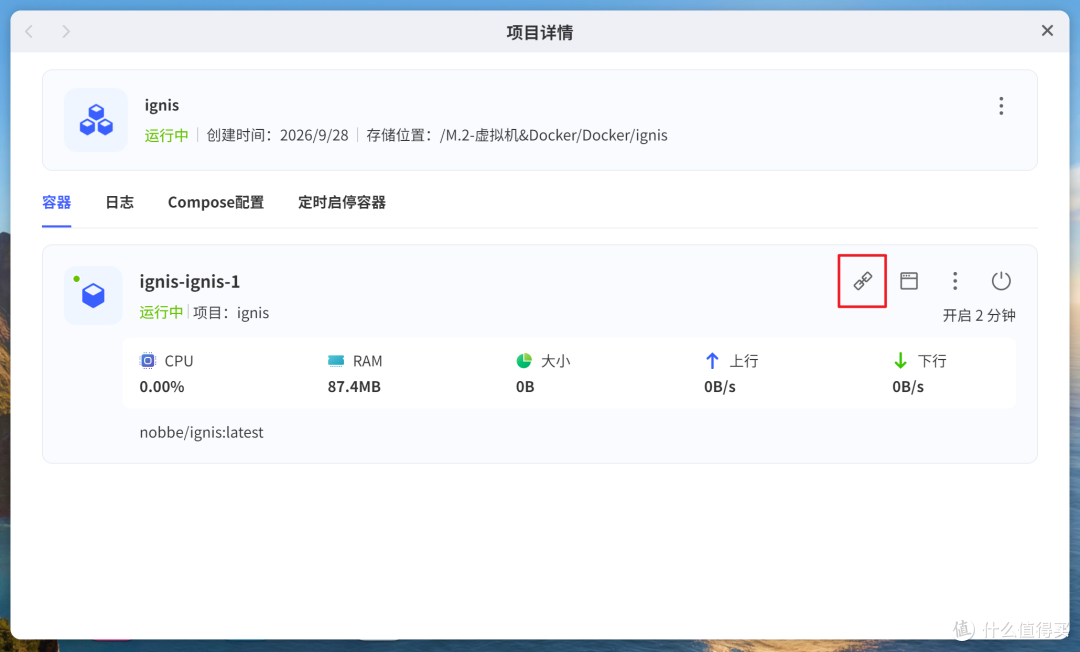Click the RAM memory icon
This screenshot has width=1080, height=652.
(336, 361)
